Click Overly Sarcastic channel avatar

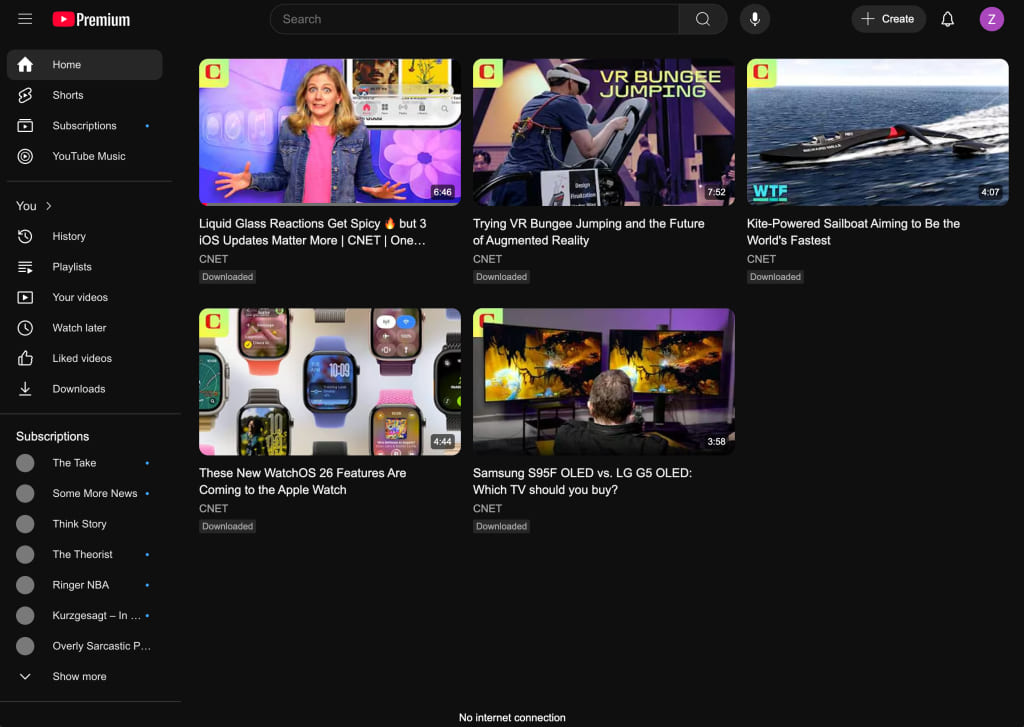pyautogui.click(x=25, y=646)
